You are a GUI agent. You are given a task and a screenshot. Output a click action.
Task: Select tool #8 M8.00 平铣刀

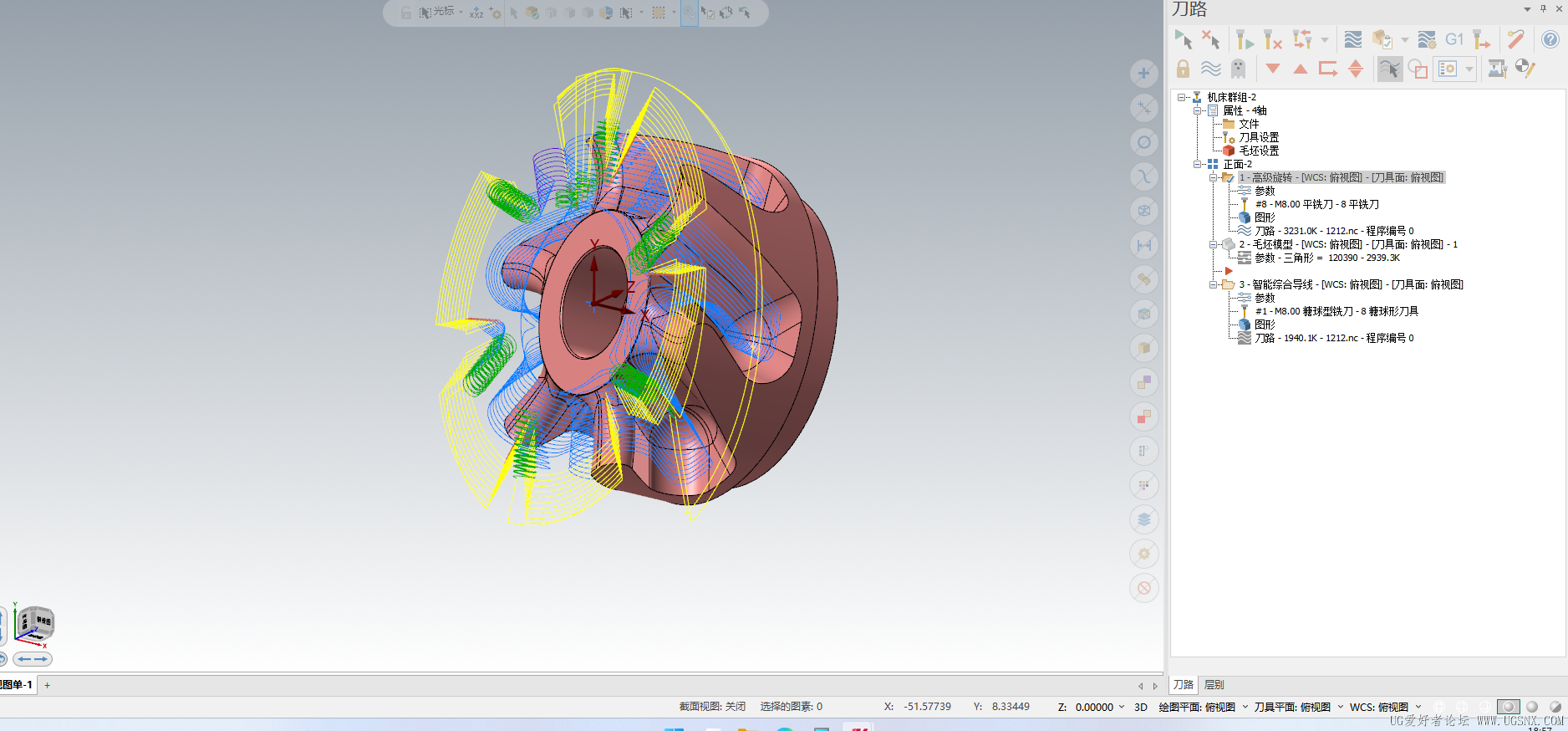[1317, 204]
